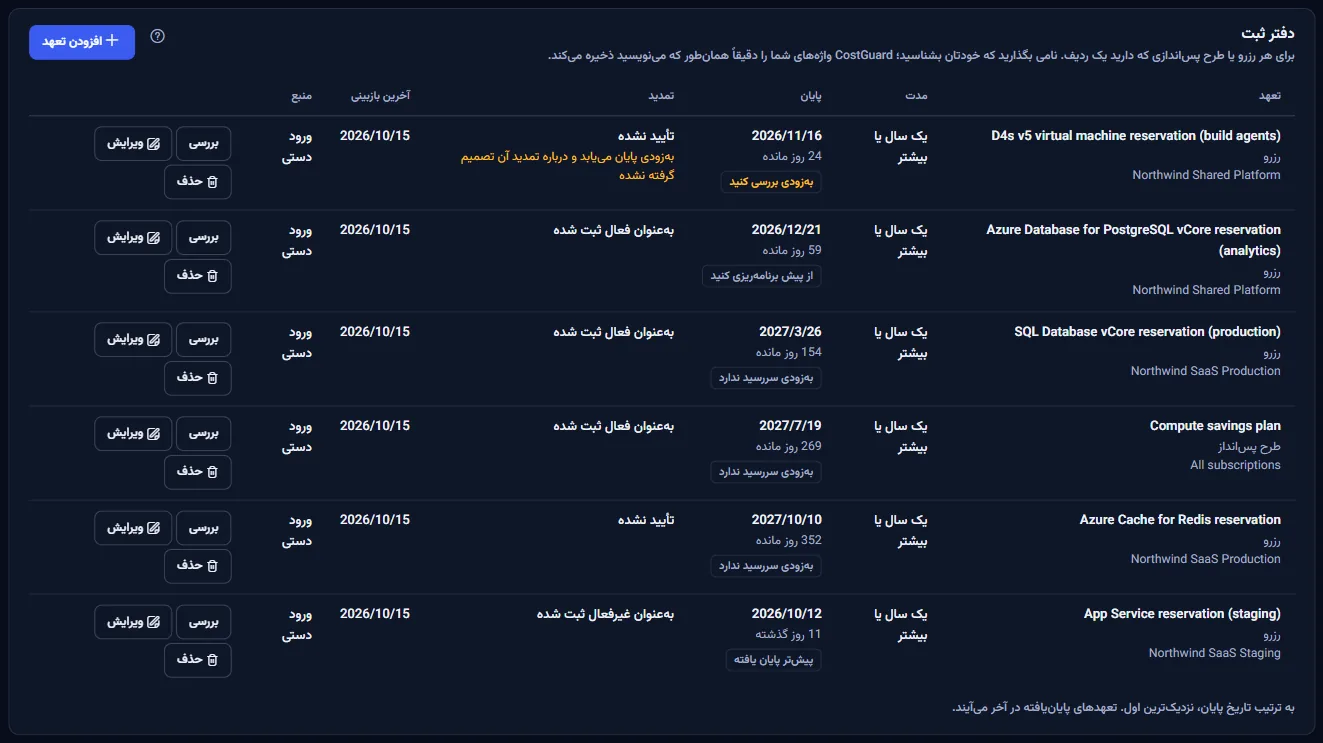Click end date 2026/11/16
Screen dimensions: 1323x743
(787, 136)
